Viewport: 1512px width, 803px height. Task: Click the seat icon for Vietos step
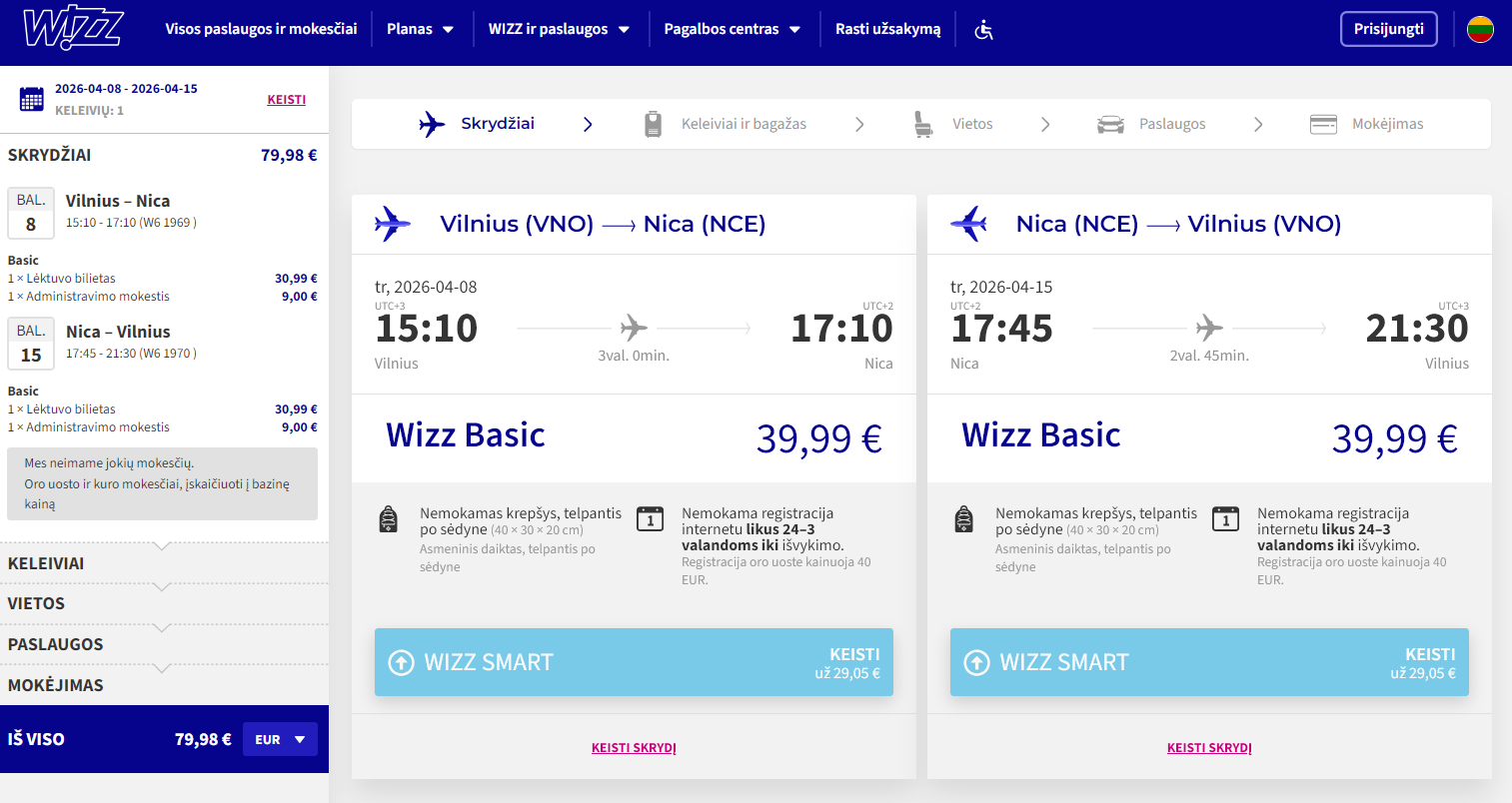coord(922,124)
